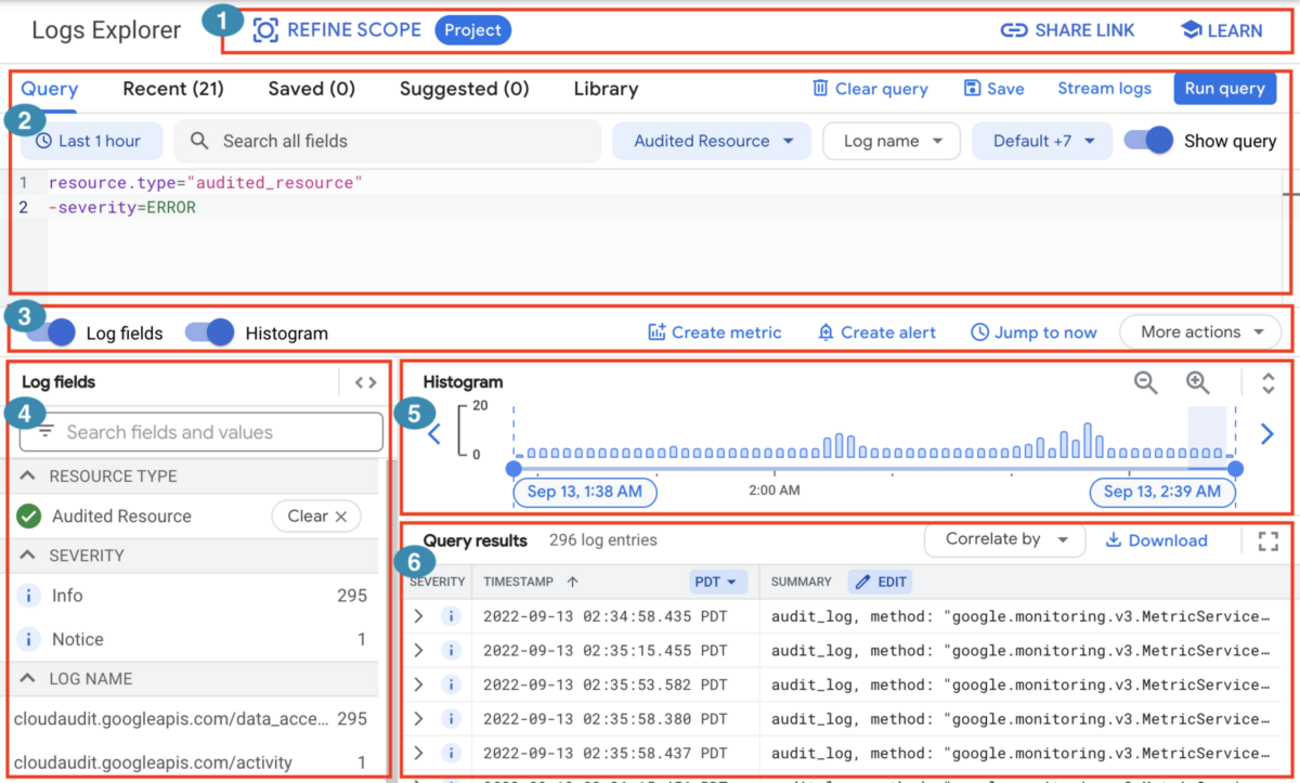The height and width of the screenshot is (783, 1300).
Task: Open the More actions dropdown
Action: pos(1200,332)
